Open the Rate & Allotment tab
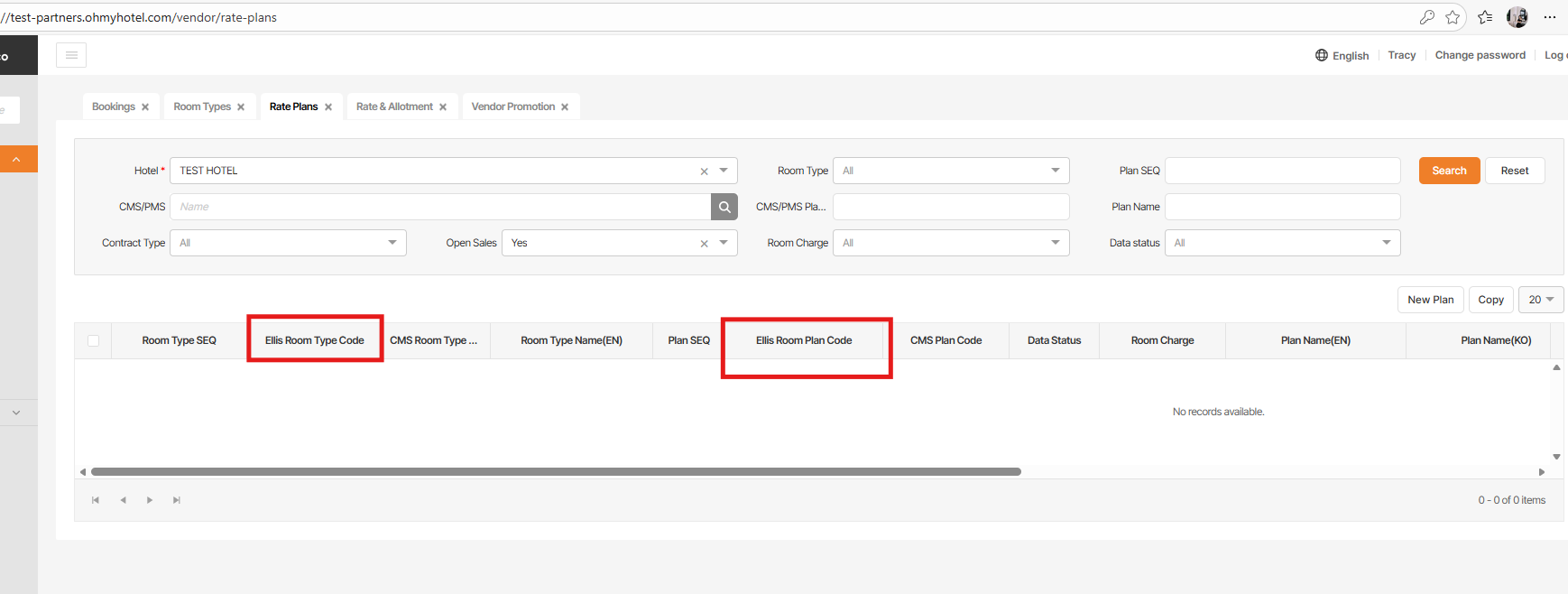 tap(394, 107)
